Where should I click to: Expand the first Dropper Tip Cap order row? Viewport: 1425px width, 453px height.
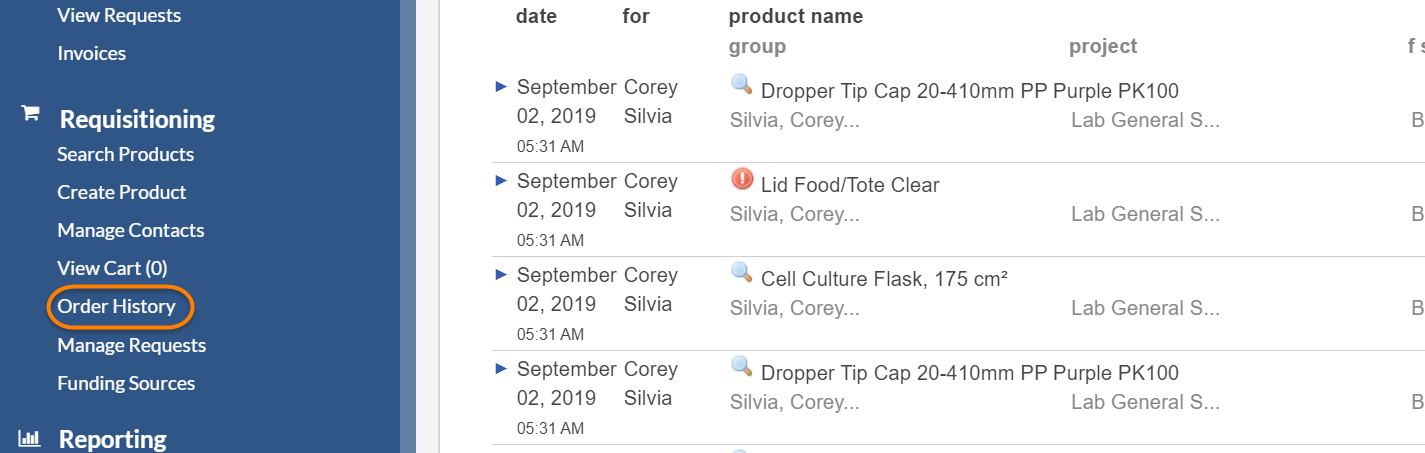pyautogui.click(x=502, y=87)
